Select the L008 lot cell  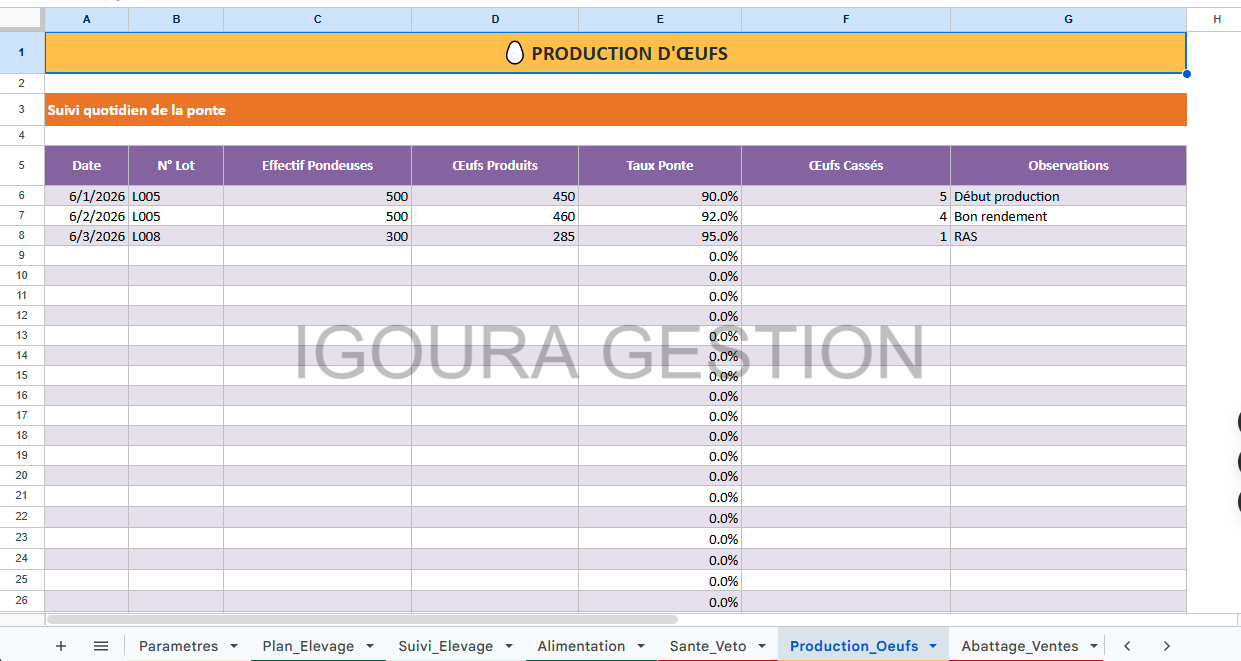point(176,236)
